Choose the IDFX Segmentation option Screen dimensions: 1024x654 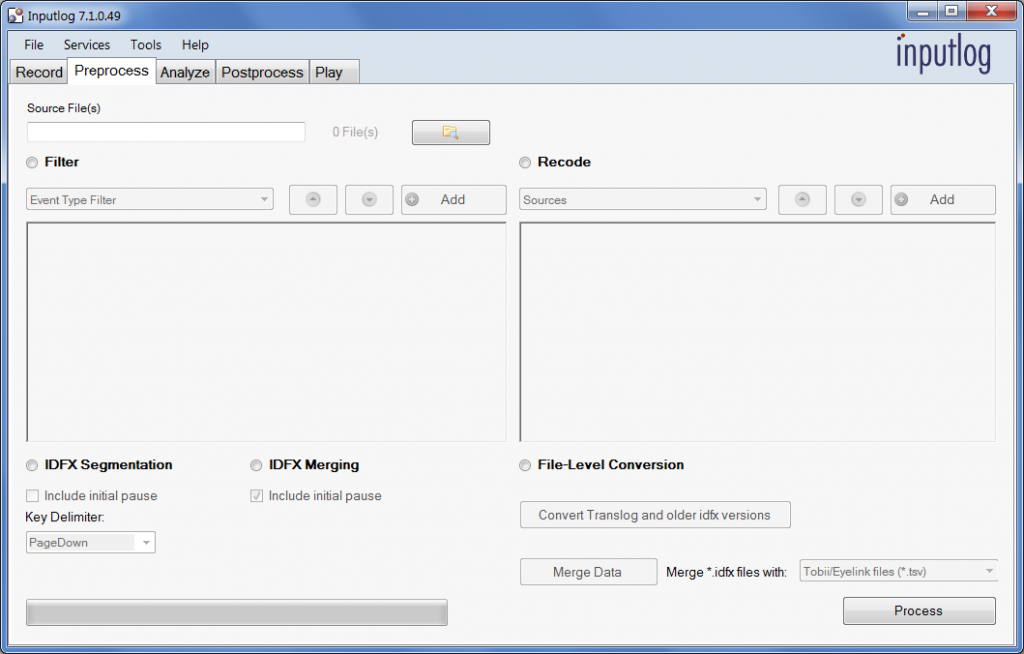pos(33,465)
